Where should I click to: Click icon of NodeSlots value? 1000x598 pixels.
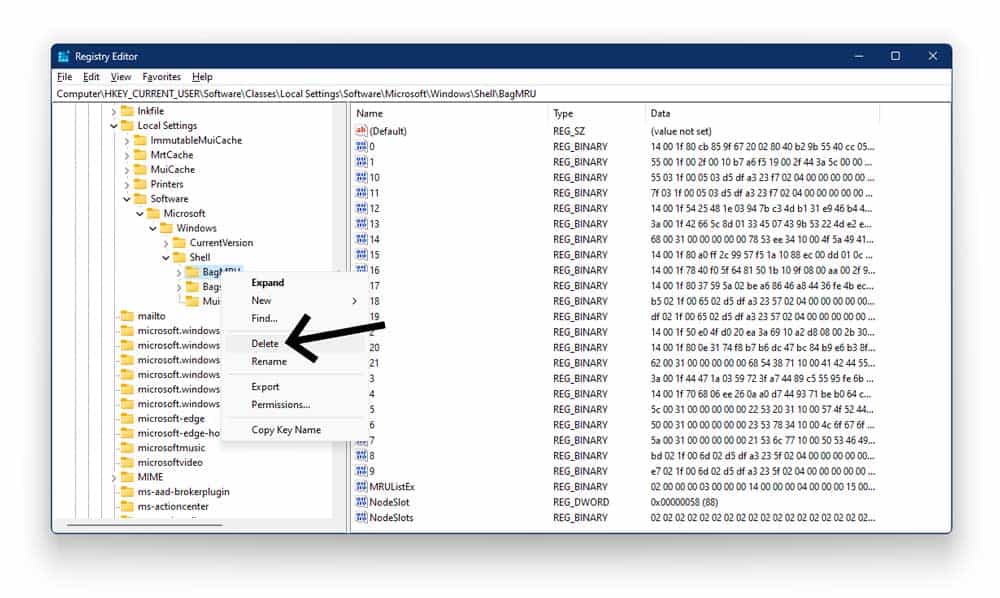pyautogui.click(x=361, y=517)
